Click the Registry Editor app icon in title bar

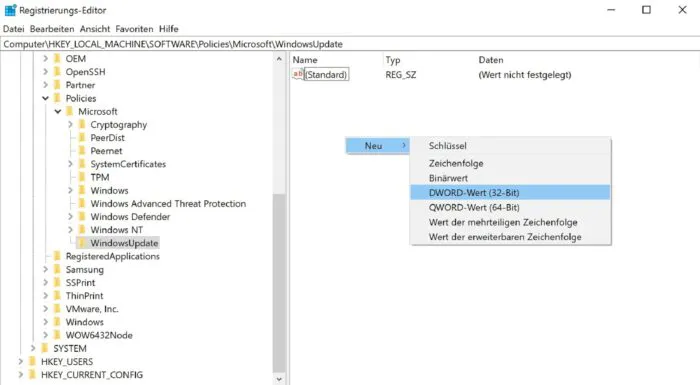click(10, 10)
